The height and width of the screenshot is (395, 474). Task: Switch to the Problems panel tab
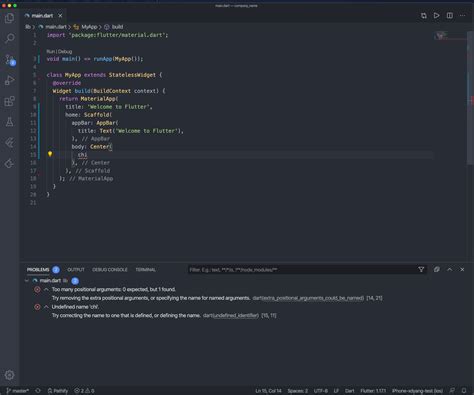[38, 270]
